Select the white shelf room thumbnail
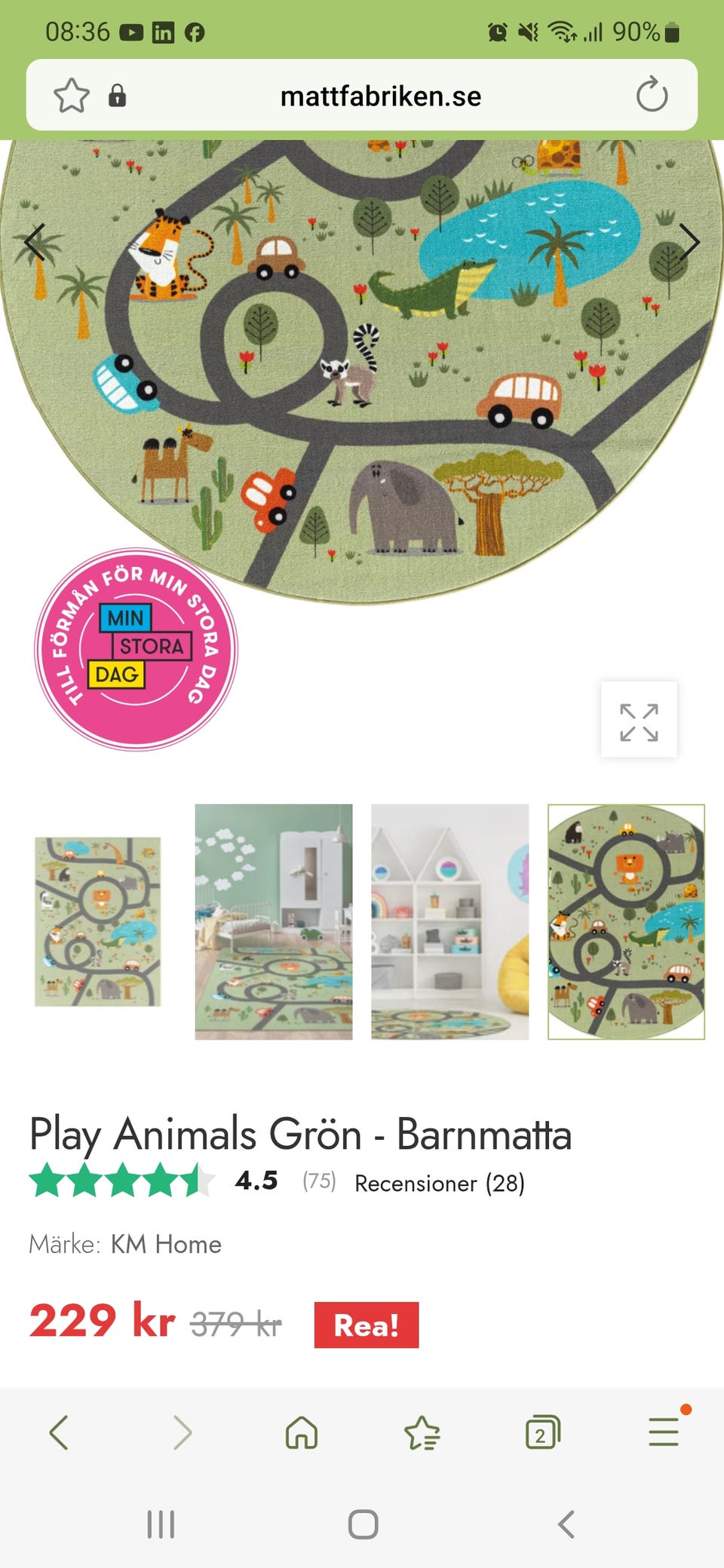The width and height of the screenshot is (724, 1568). (x=449, y=922)
